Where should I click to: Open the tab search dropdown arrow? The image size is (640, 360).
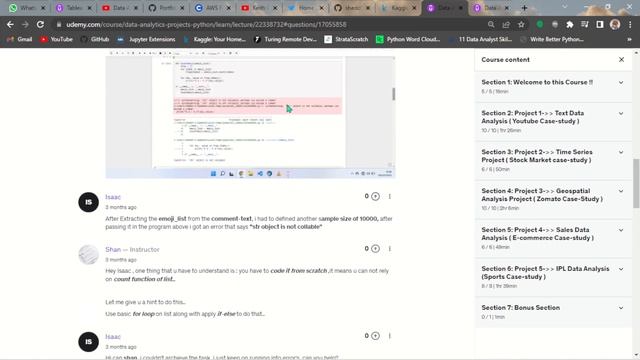564,7
